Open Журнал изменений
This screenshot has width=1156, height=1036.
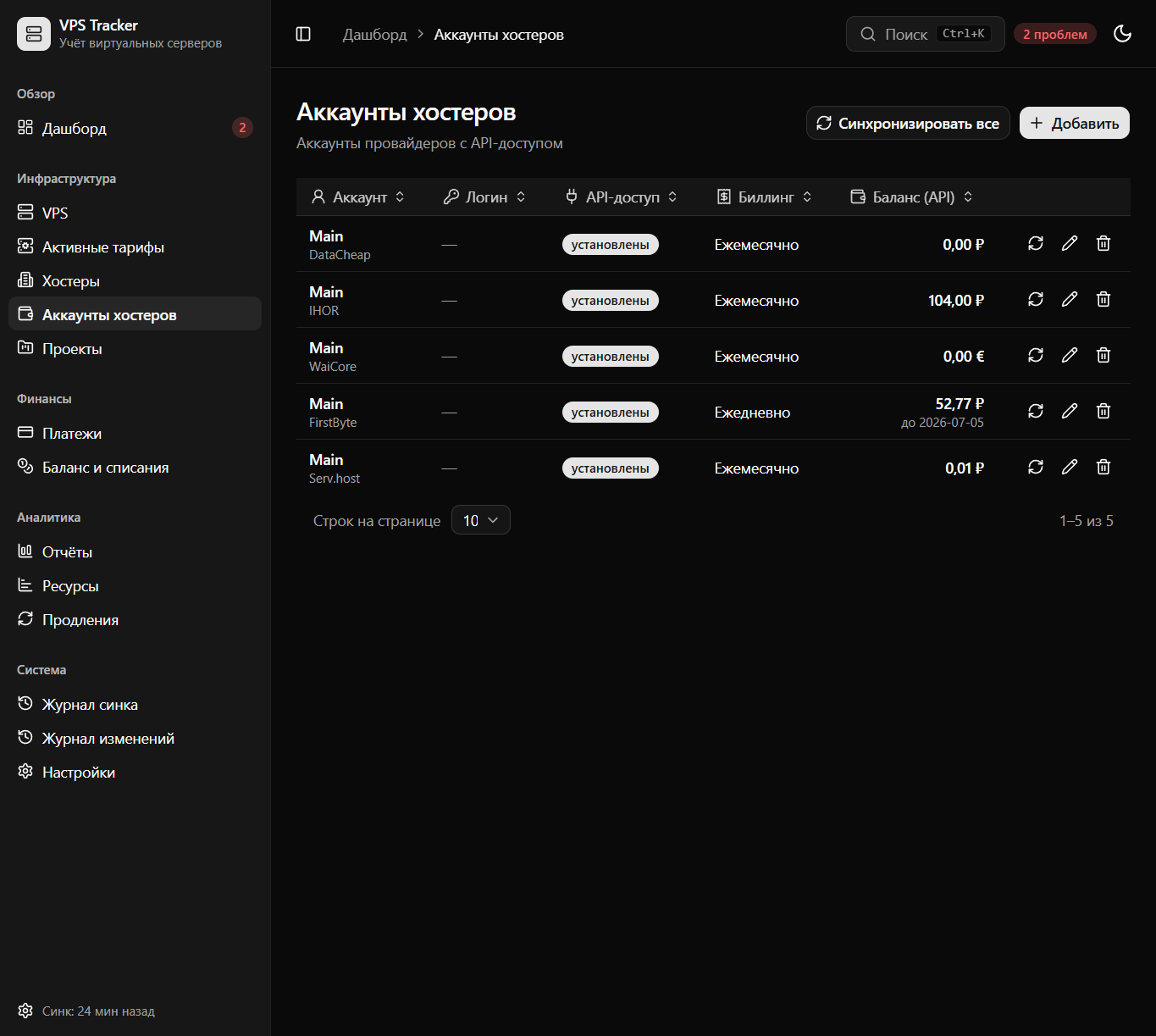click(135, 738)
